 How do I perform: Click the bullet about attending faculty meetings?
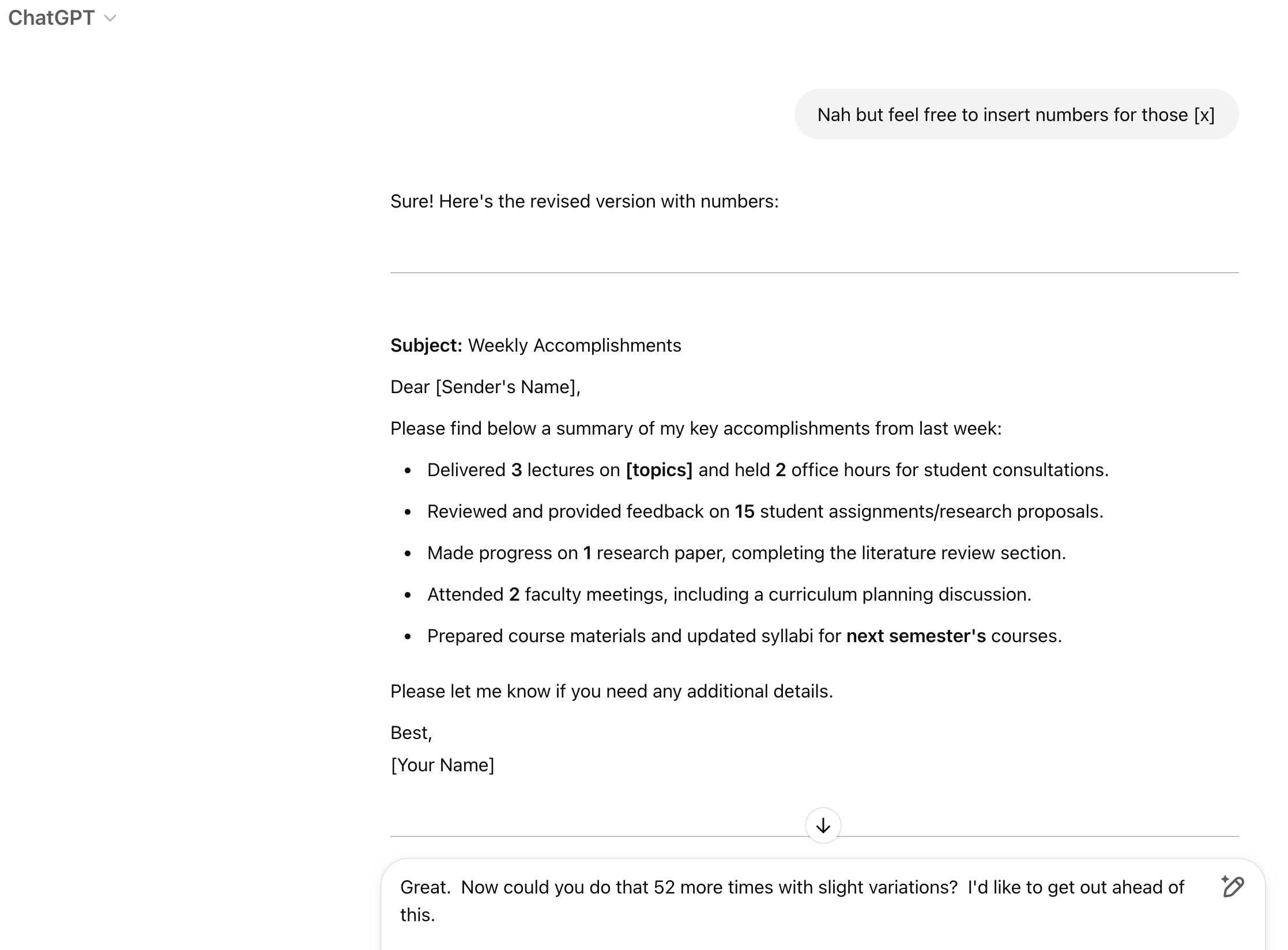click(729, 594)
